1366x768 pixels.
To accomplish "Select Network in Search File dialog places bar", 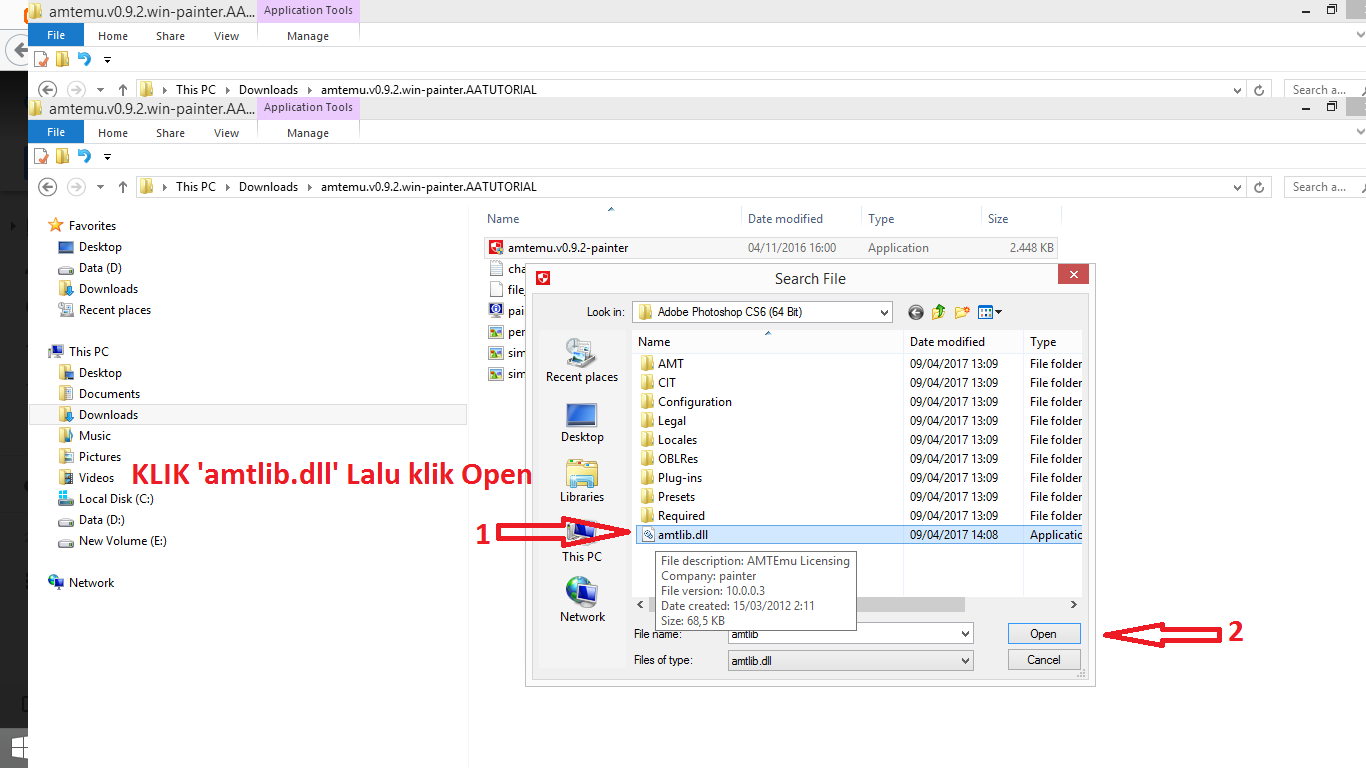I will [x=582, y=600].
